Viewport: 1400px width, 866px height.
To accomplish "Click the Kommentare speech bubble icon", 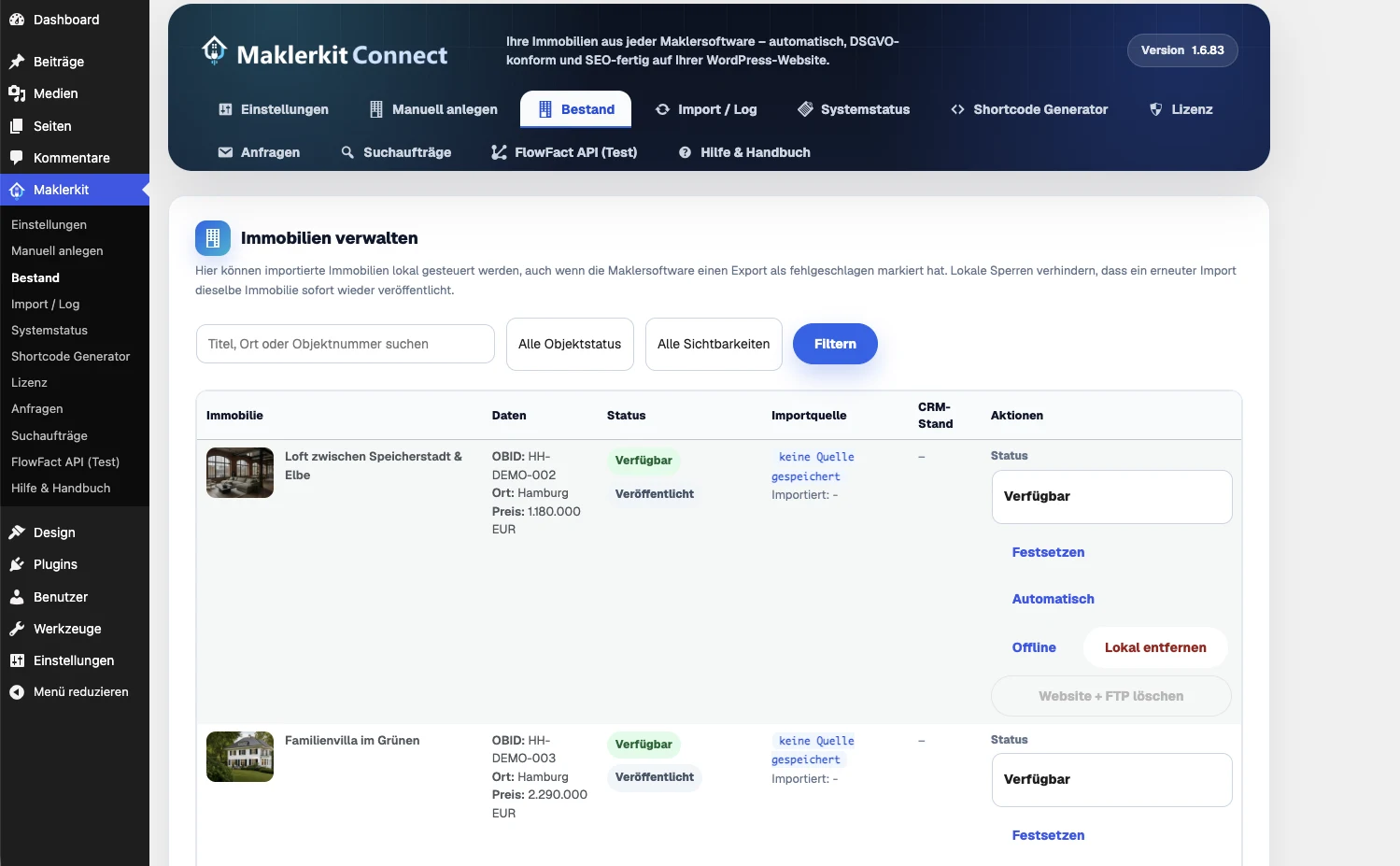I will (17, 158).
